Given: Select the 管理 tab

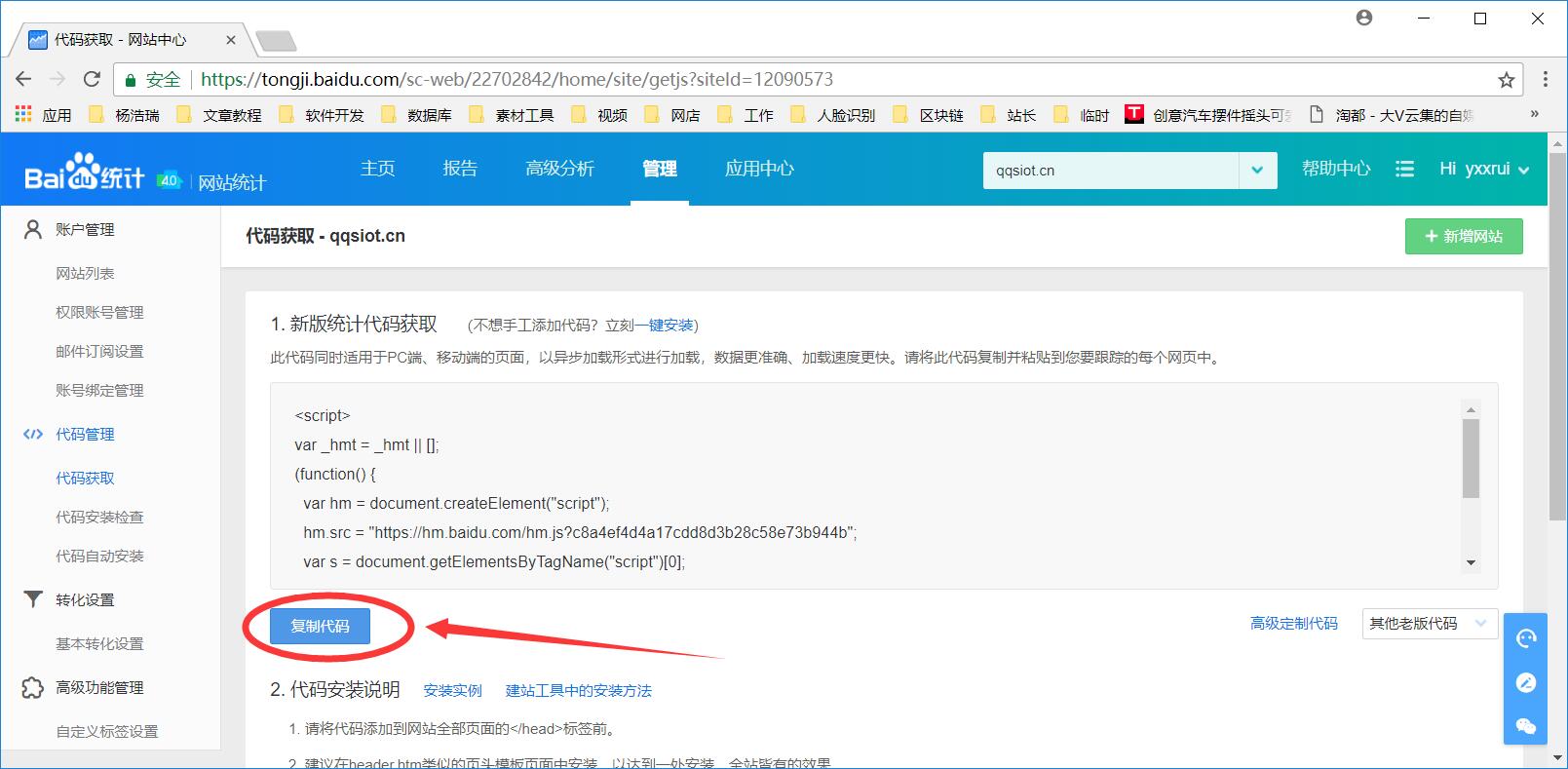Looking at the screenshot, I should tap(660, 168).
